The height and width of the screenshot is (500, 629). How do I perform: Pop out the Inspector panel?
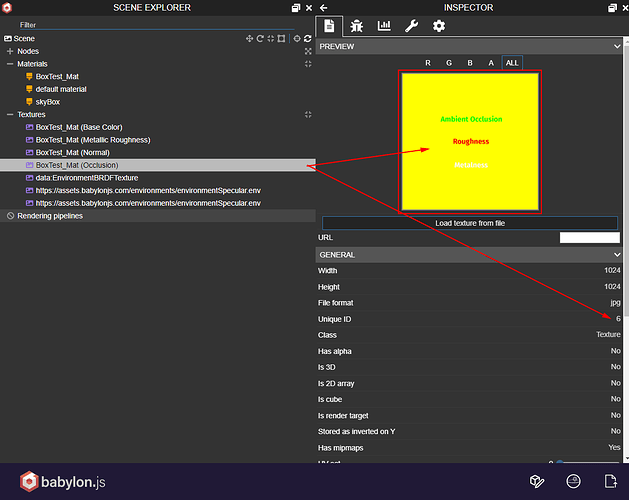[x=612, y=8]
